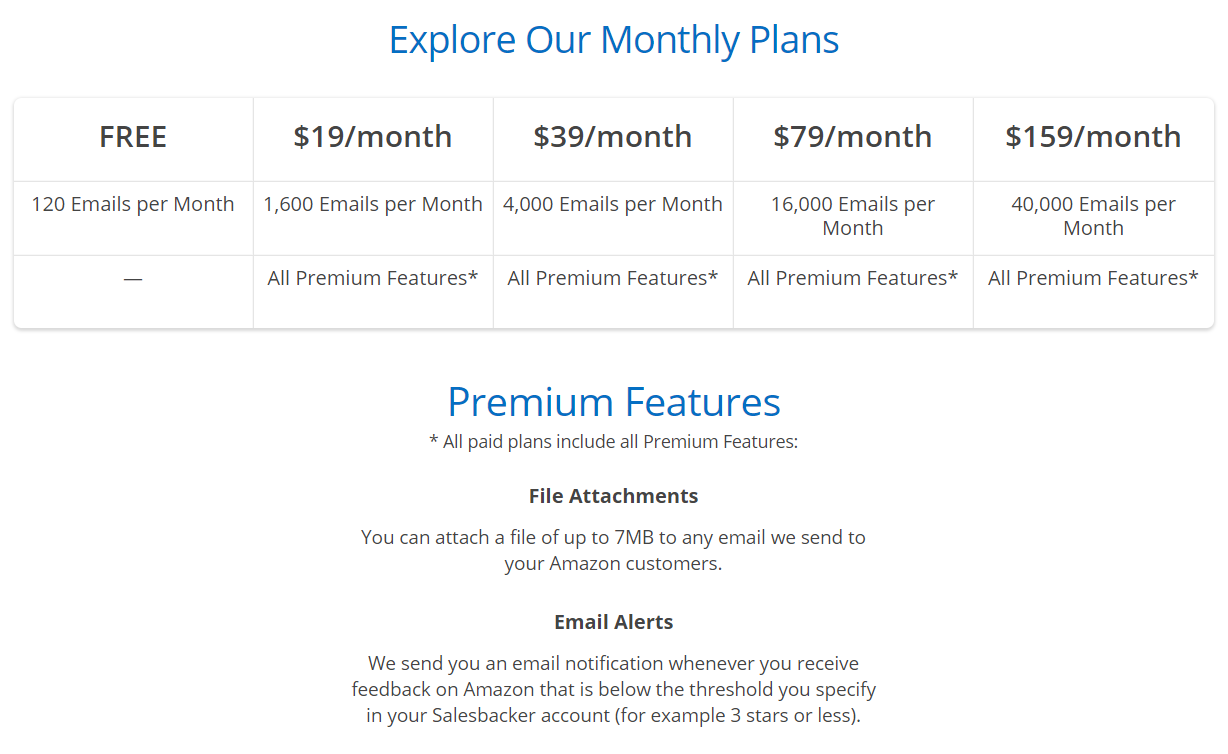Image resolution: width=1228 pixels, height=754 pixels.
Task: Select the $19/month plan header
Action: click(373, 137)
